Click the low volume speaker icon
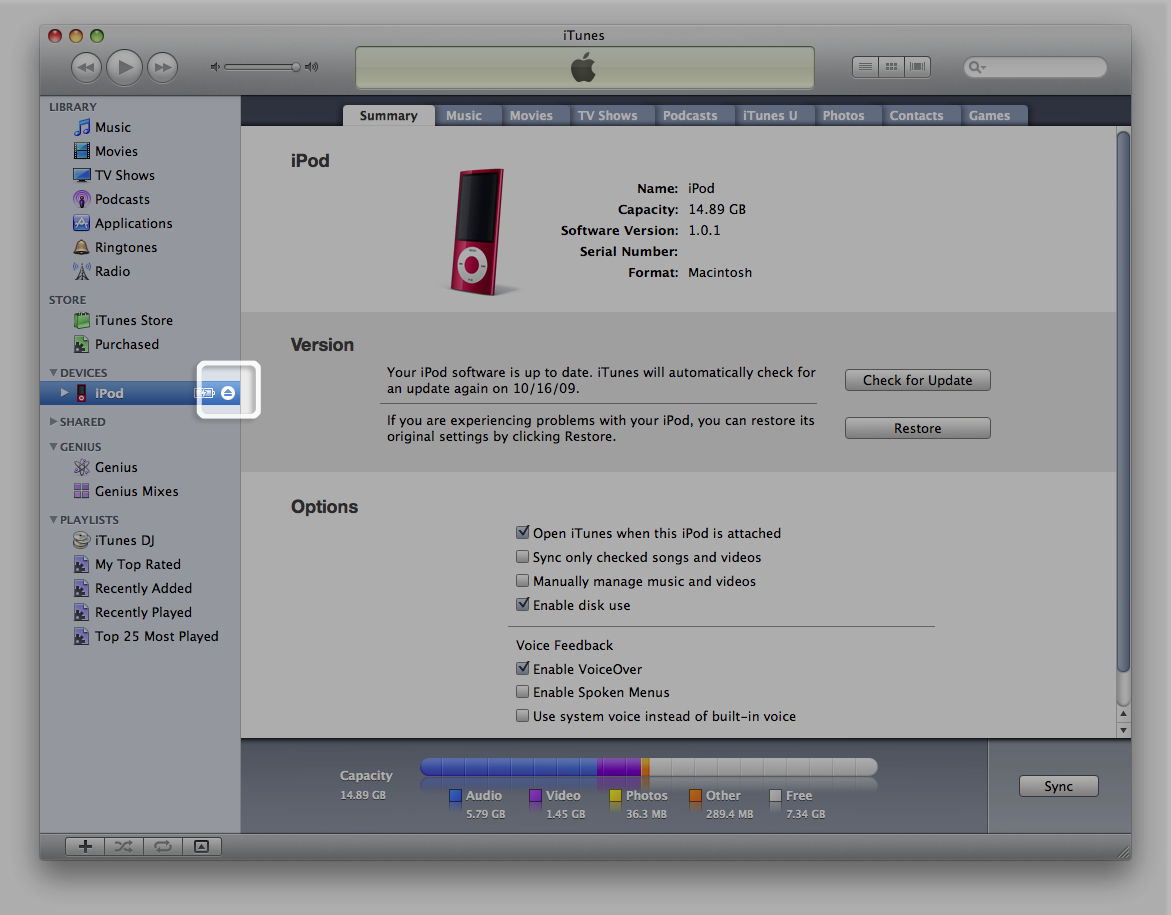The height and width of the screenshot is (915, 1171). (x=215, y=67)
